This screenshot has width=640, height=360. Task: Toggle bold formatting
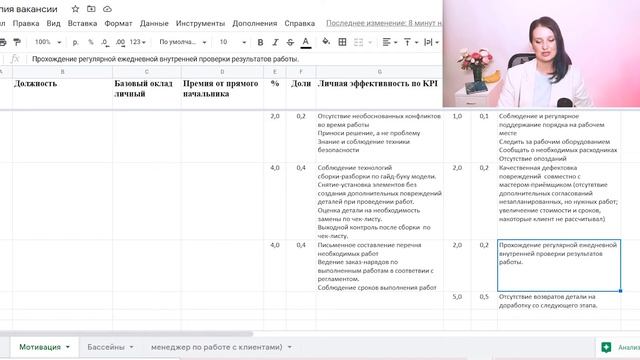(260, 42)
